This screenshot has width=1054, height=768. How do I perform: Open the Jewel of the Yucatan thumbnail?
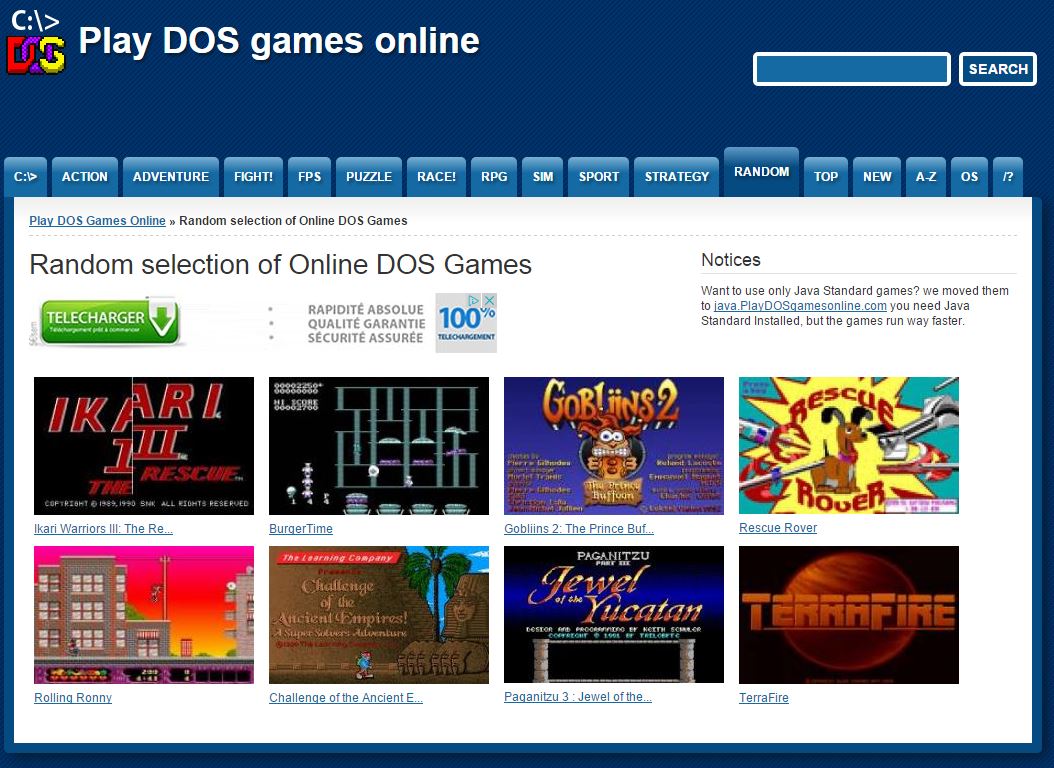[x=614, y=614]
